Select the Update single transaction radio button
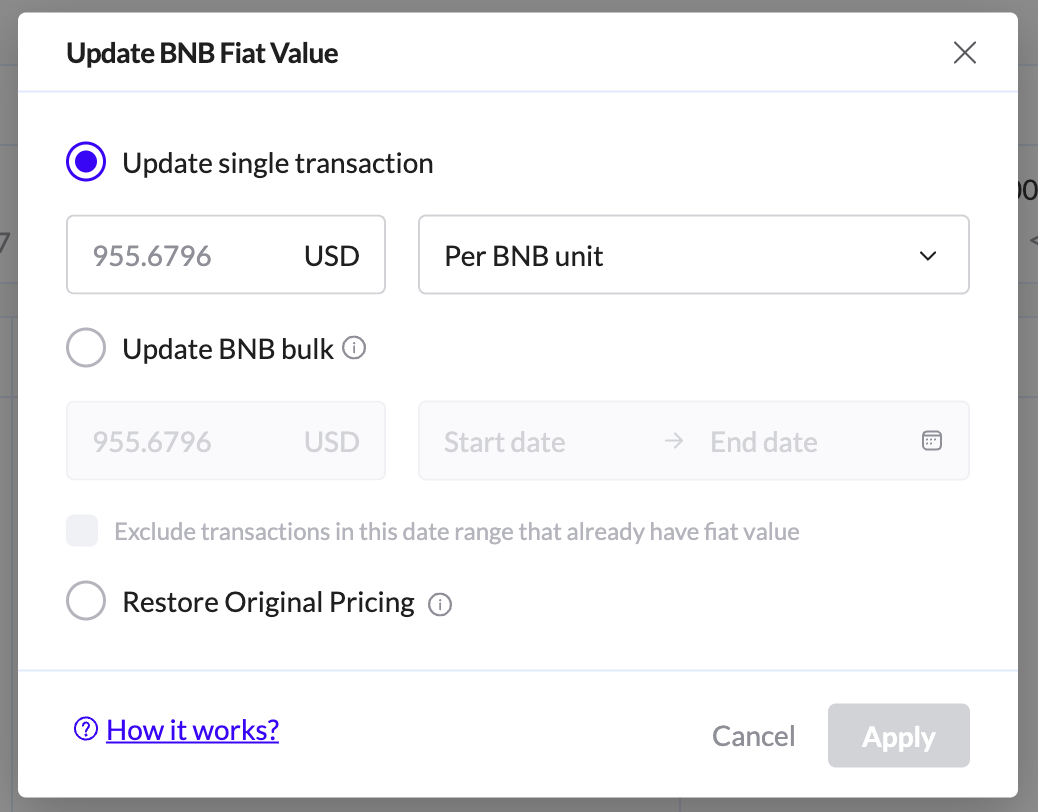This screenshot has height=812, width=1038. tap(86, 163)
